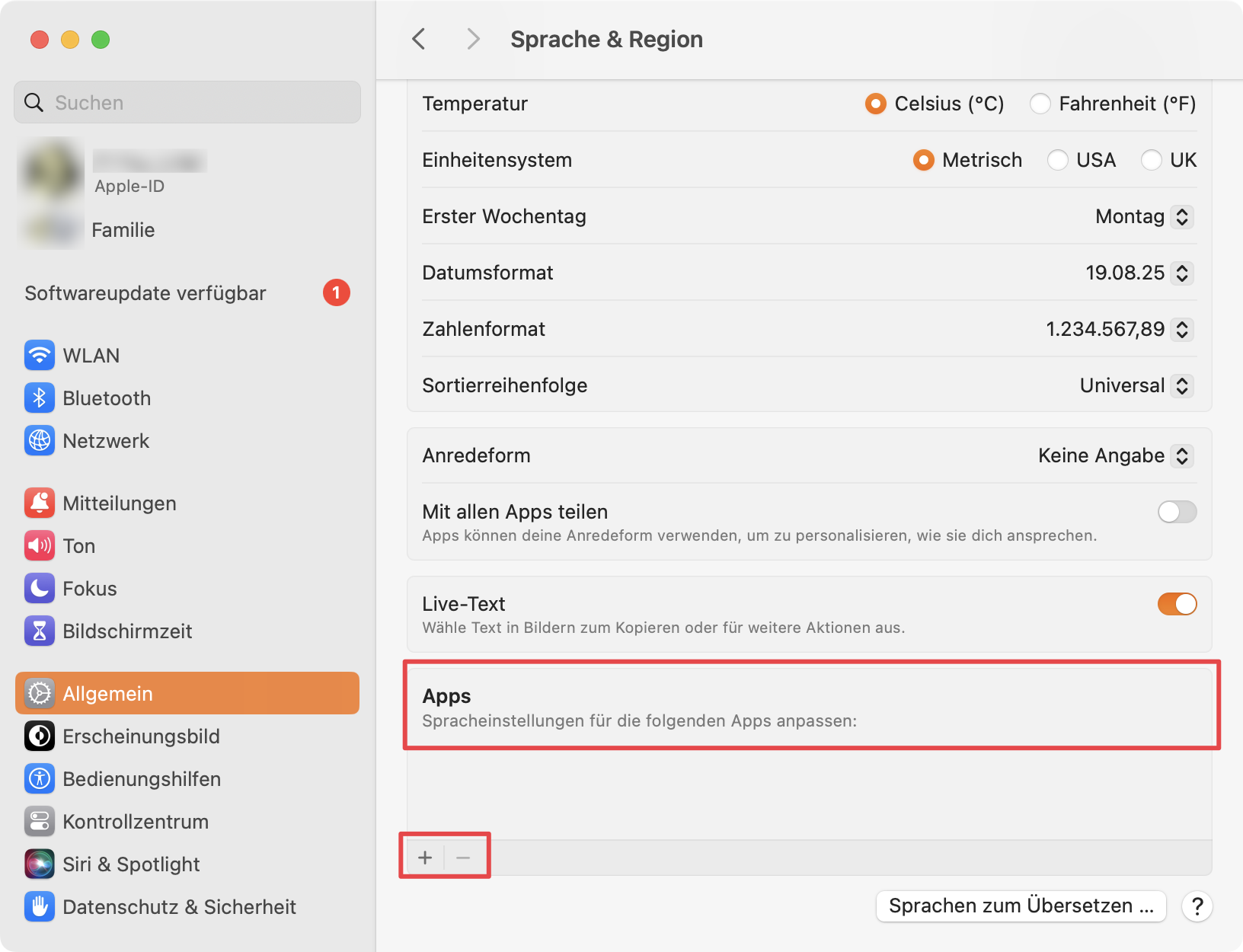Click the Bildschirmzeit hourglass icon
Image resolution: width=1243 pixels, height=952 pixels.
coord(39,631)
